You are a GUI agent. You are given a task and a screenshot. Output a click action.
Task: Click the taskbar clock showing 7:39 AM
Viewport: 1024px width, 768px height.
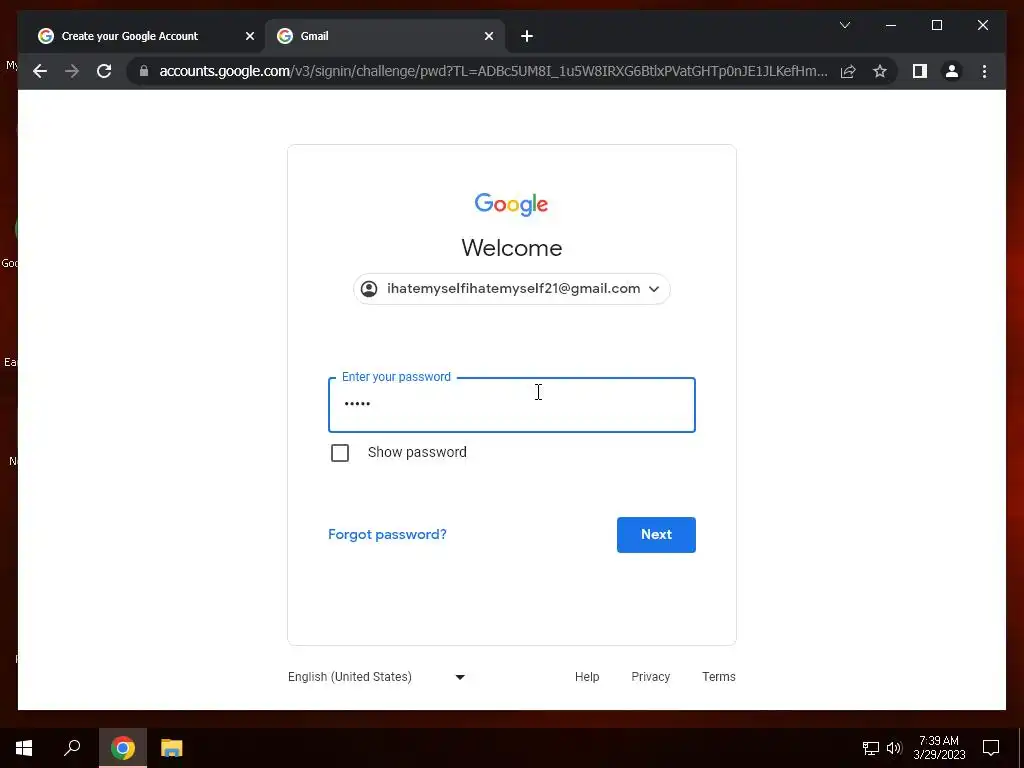point(939,748)
